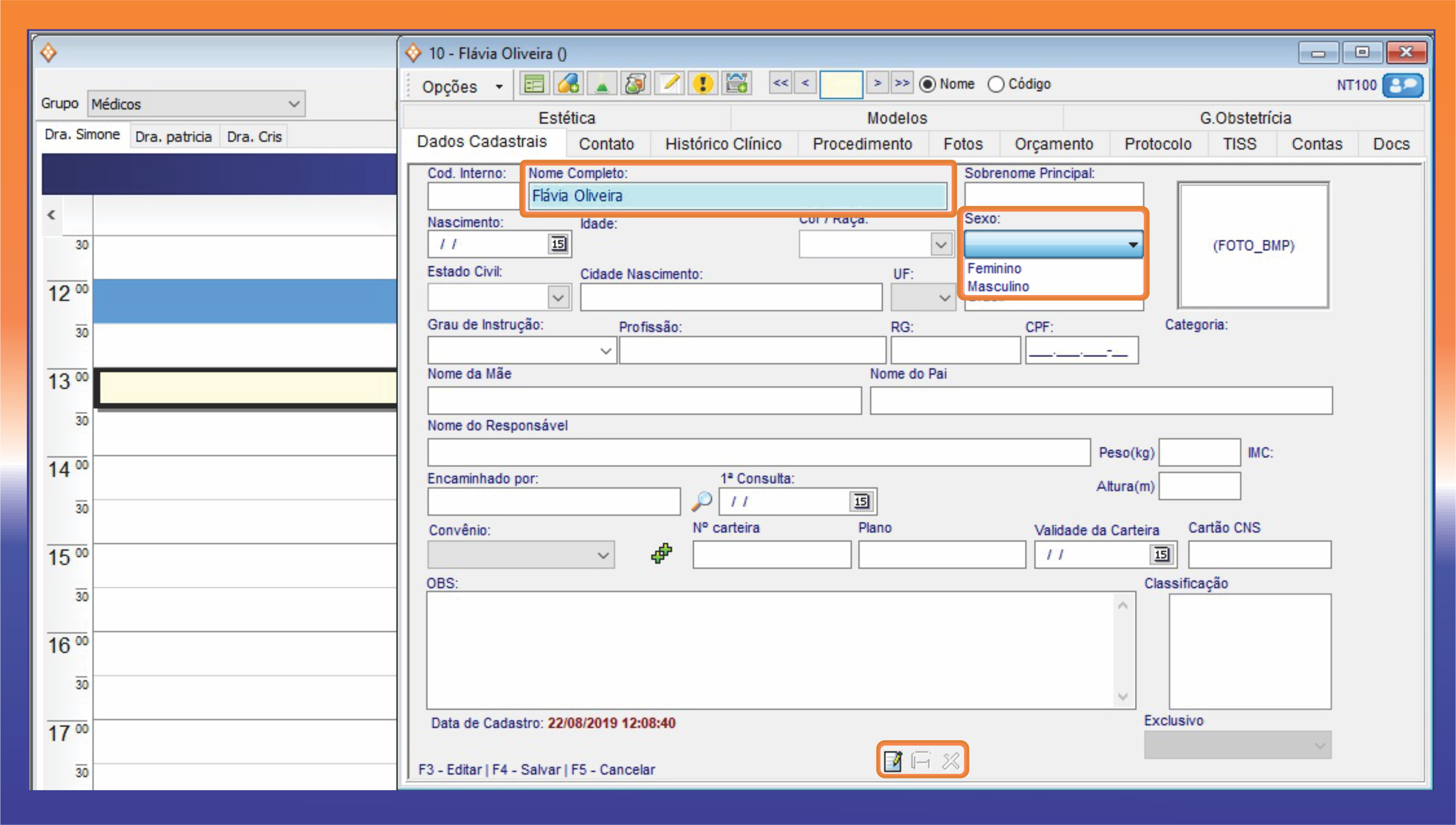Go to next record with > button
Image resolution: width=1456 pixels, height=825 pixels.
pyautogui.click(x=877, y=83)
